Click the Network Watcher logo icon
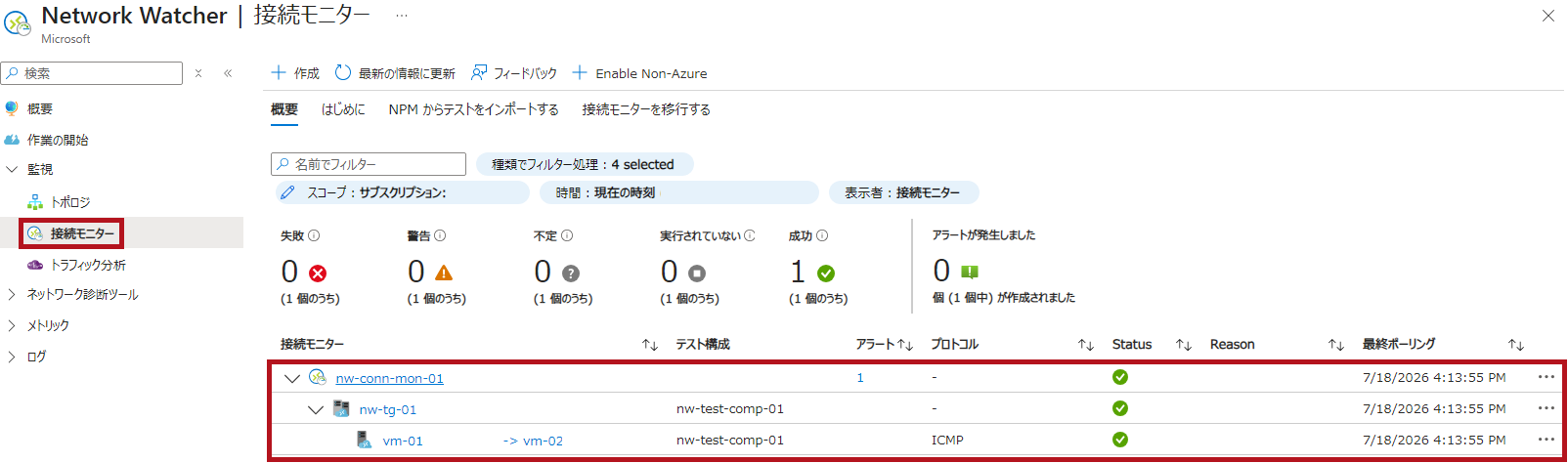This screenshot has width=1568, height=463. (18, 23)
